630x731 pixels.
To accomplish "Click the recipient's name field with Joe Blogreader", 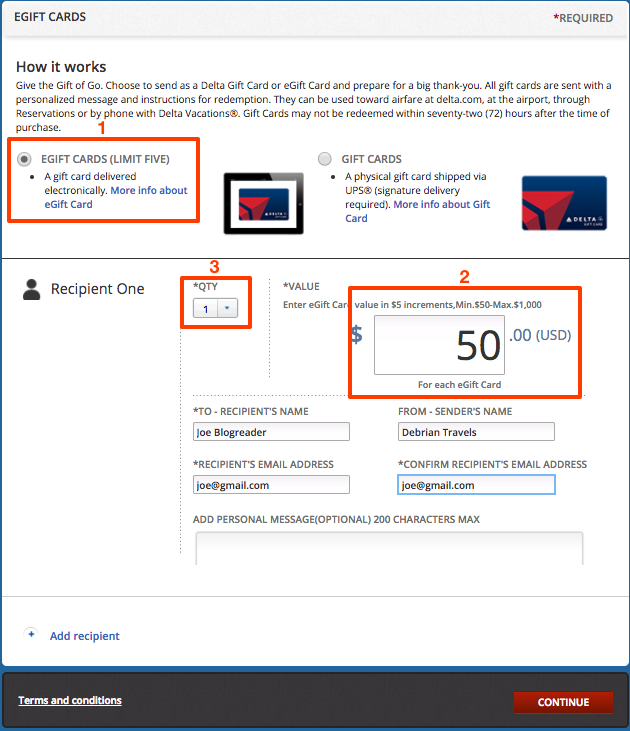I will click(271, 432).
